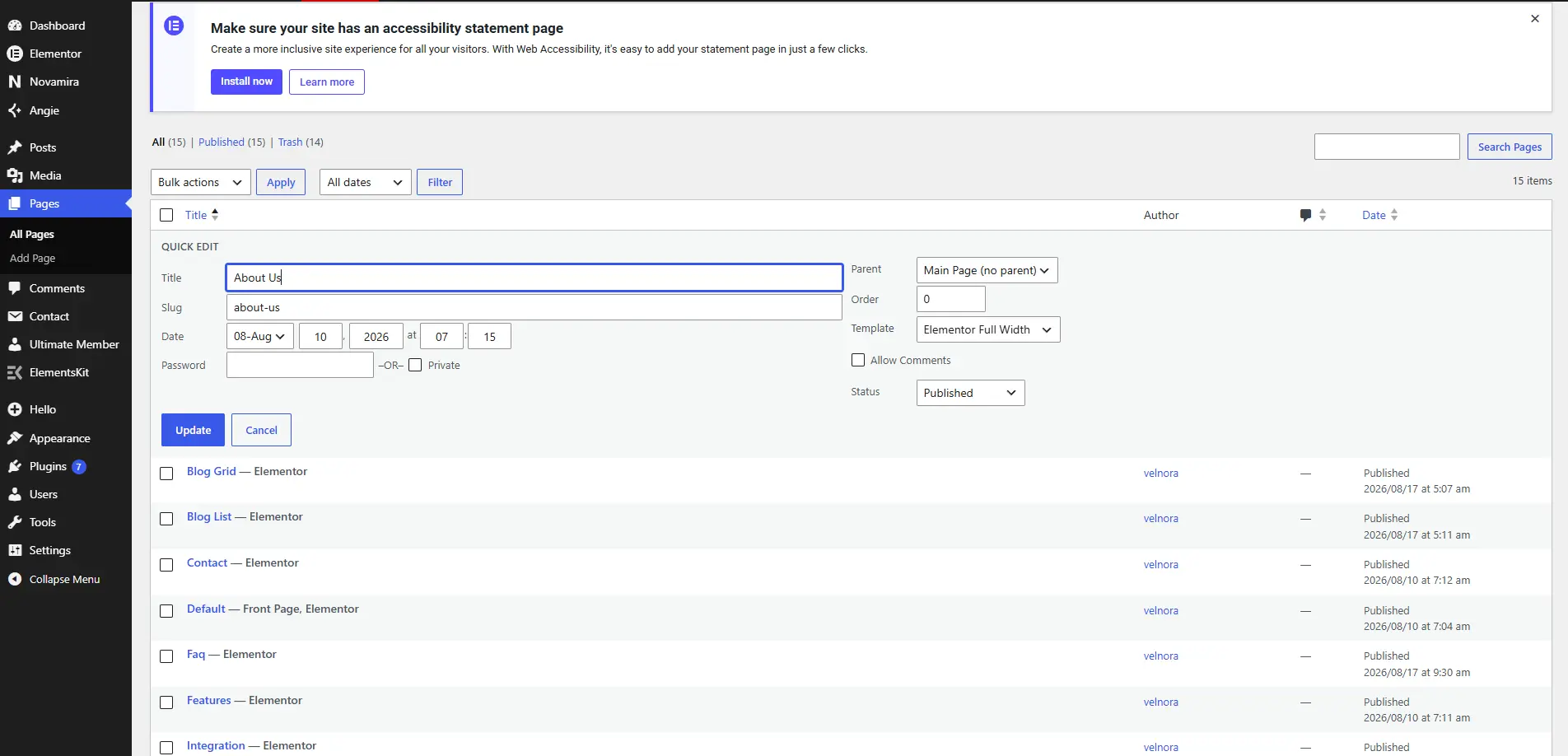Screen dimensions: 1568x756
Task: Open the Blog List page link
Action: tap(209, 516)
